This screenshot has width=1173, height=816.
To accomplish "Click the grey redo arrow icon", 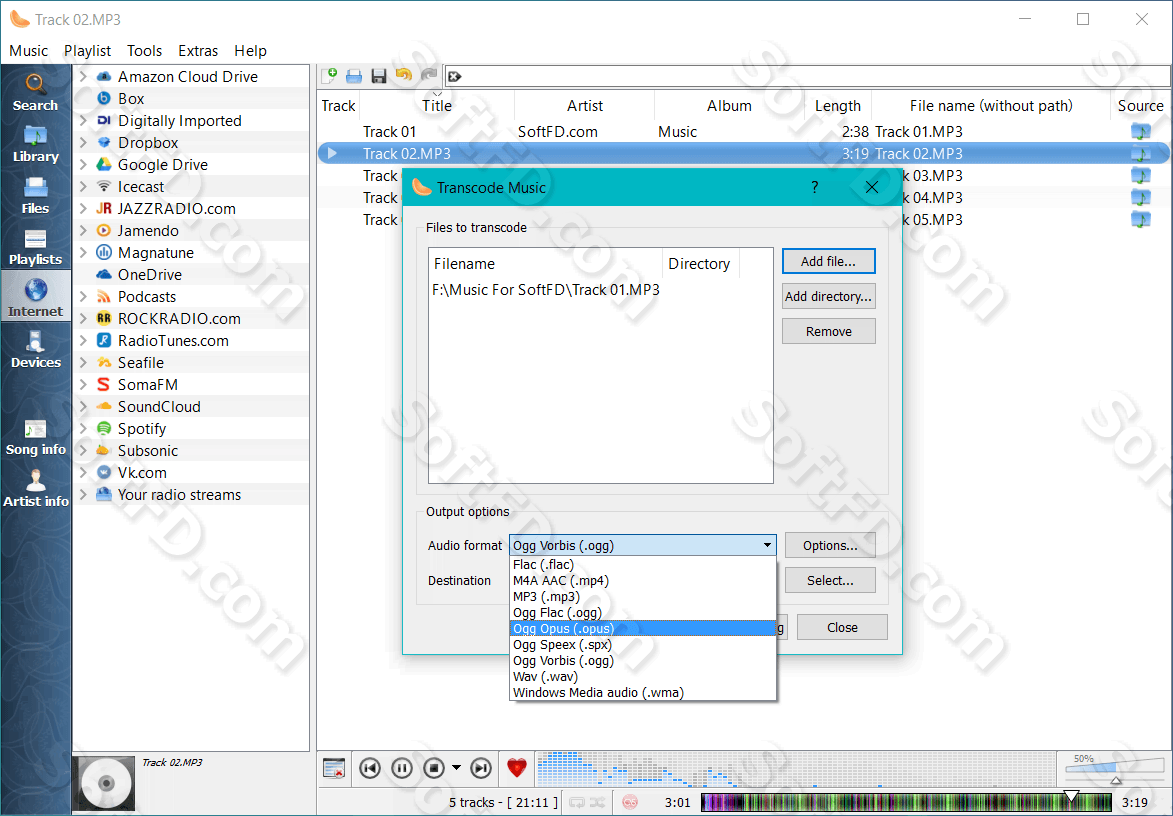I will [429, 76].
